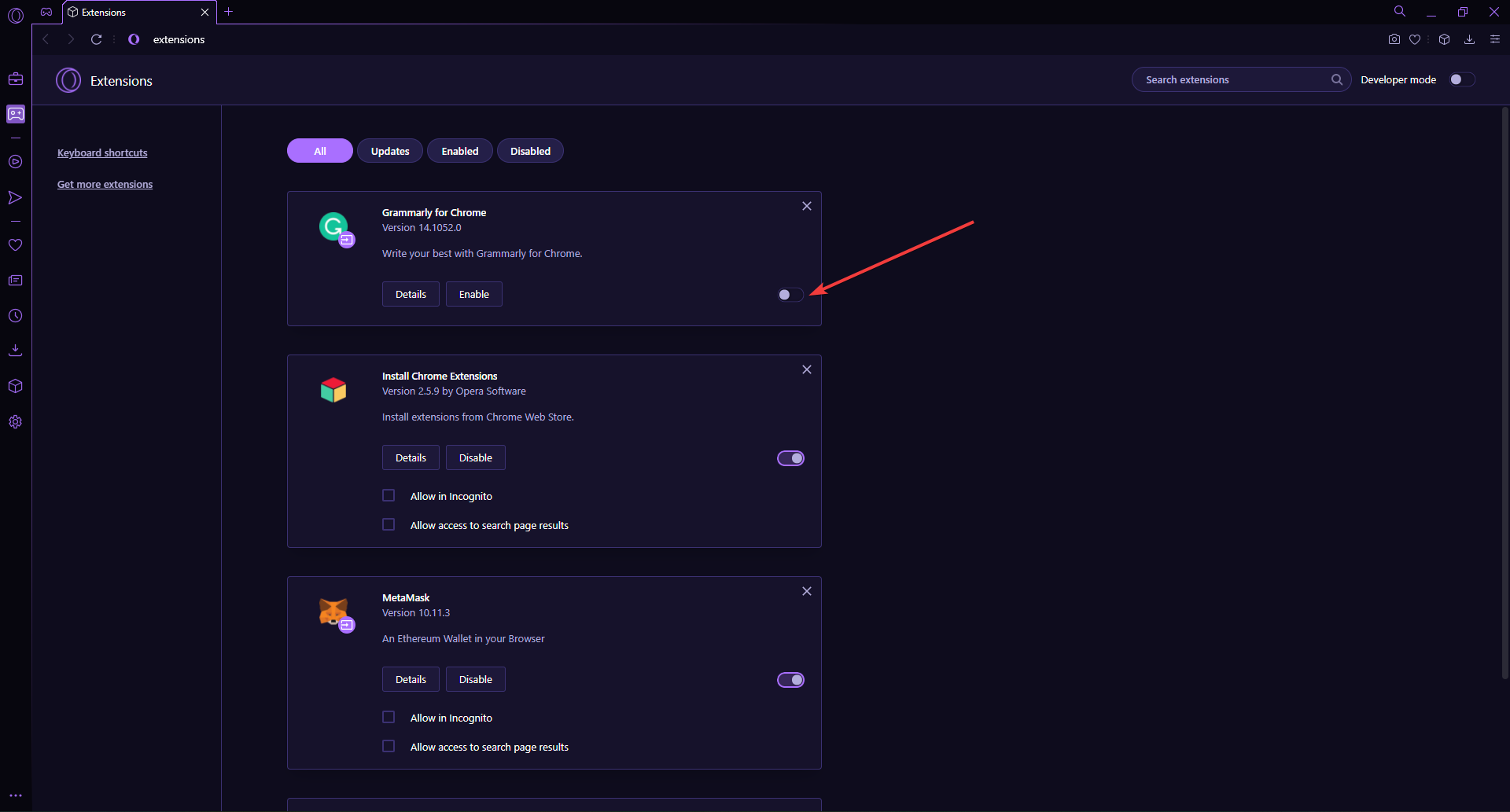Toggle Developer mode switch
This screenshot has width=1510, height=812.
point(1462,79)
